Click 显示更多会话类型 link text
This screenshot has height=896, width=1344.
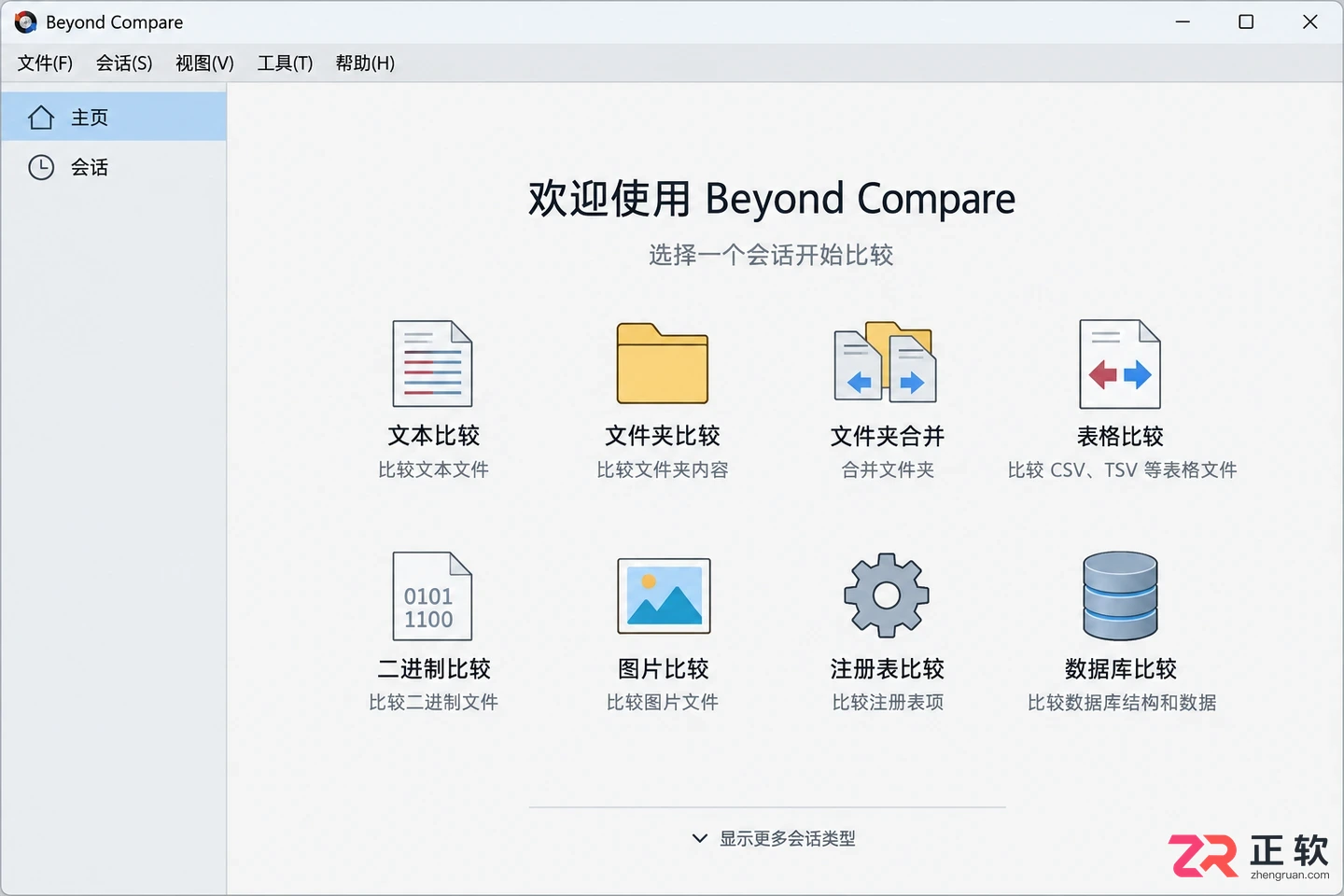tap(788, 838)
